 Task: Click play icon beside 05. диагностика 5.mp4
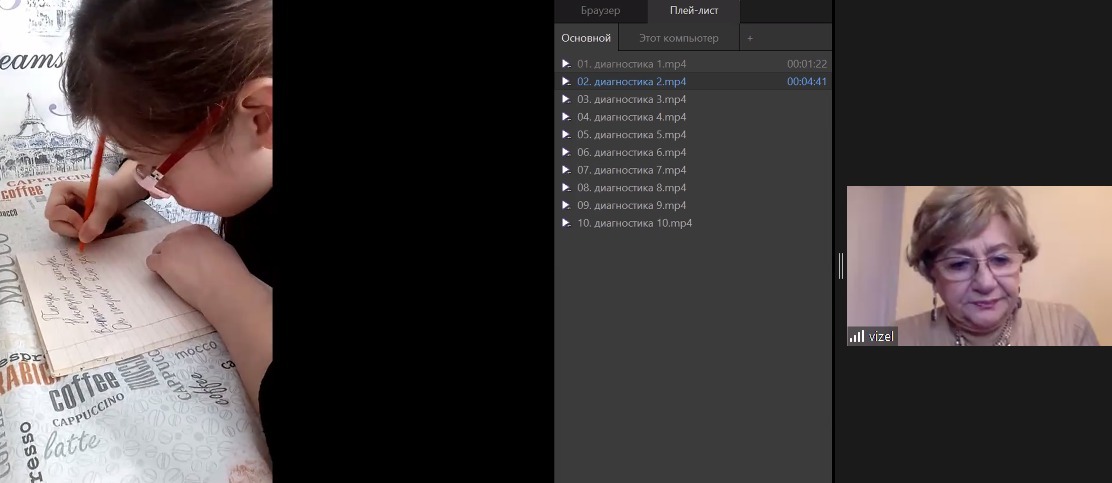[x=566, y=135]
